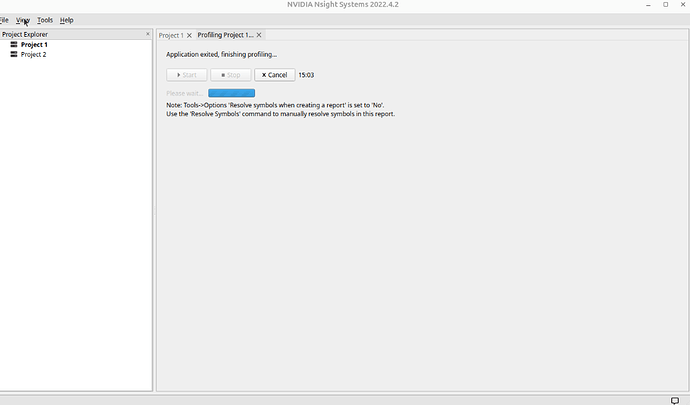
Task: Switch to the Profiling Project 1 tab
Action: (x=225, y=35)
